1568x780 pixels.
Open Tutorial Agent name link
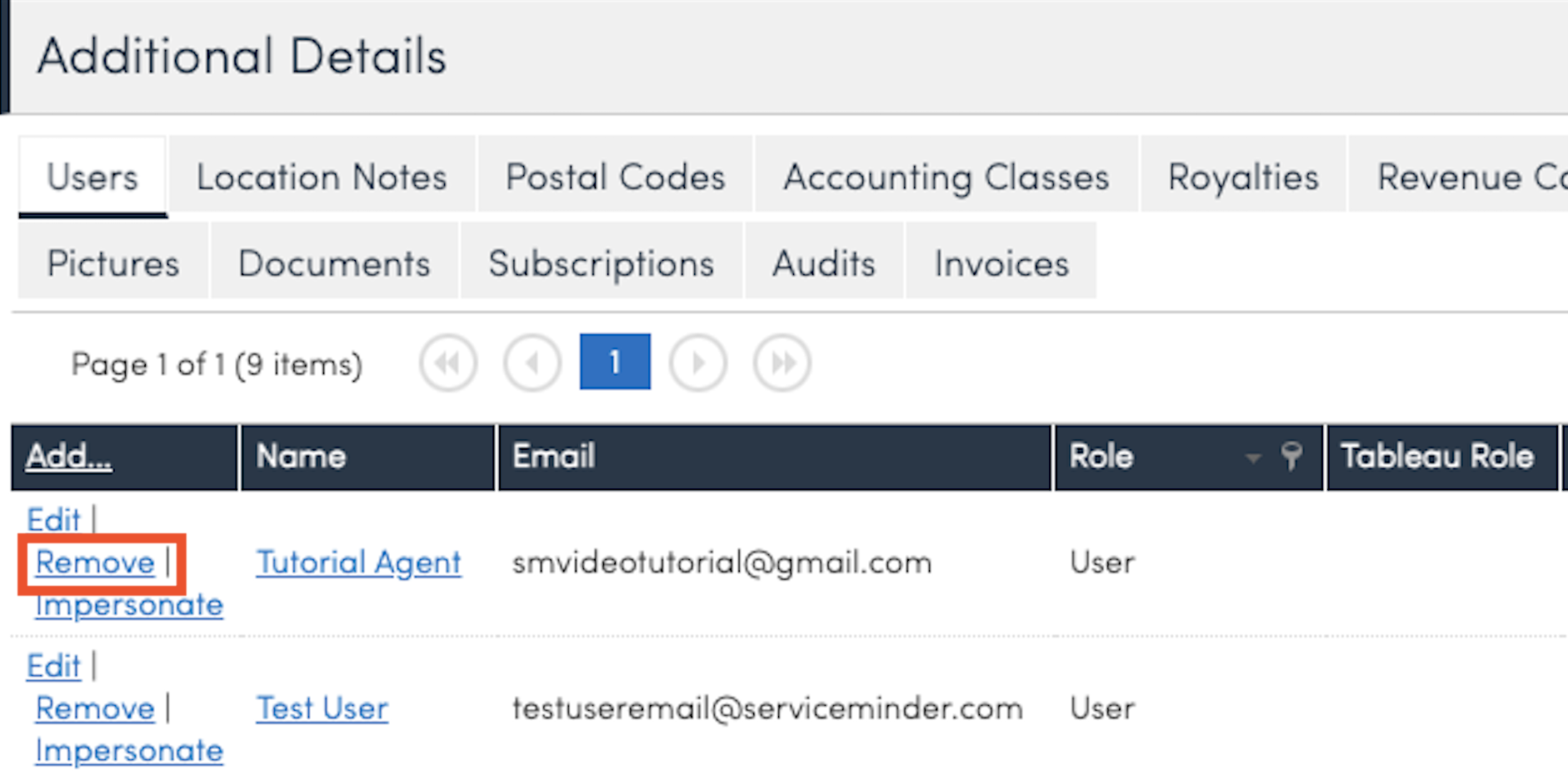(x=358, y=562)
